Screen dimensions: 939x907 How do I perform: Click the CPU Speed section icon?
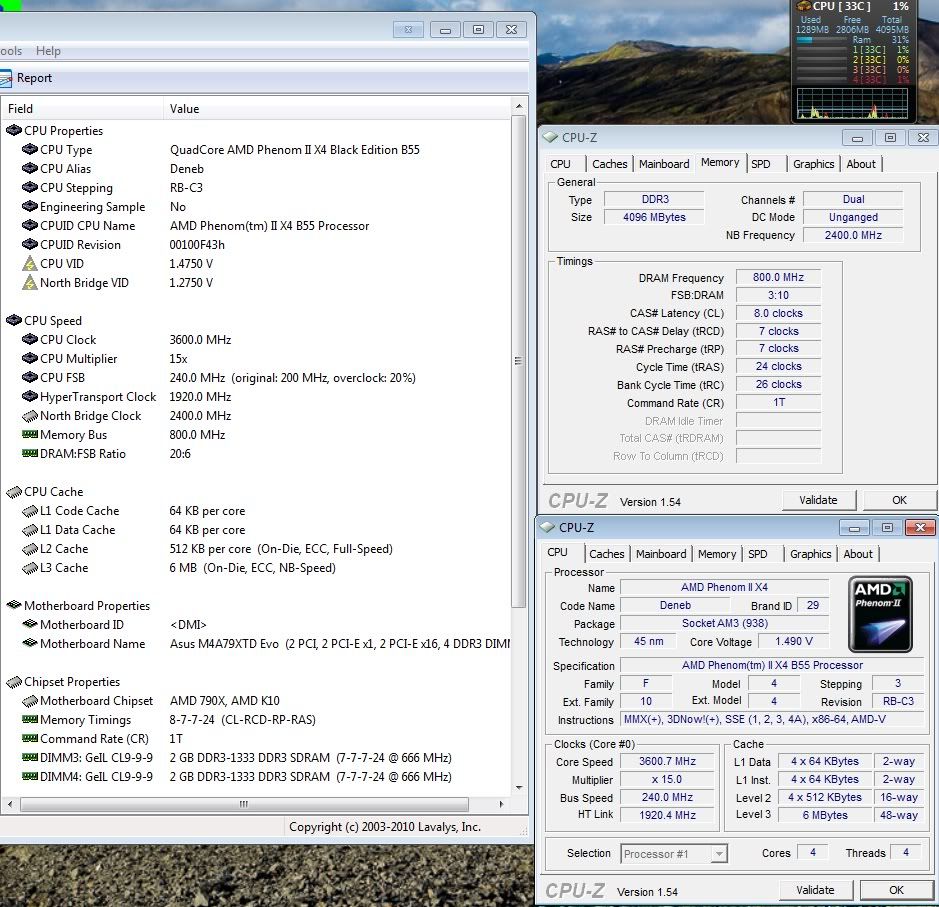13,320
